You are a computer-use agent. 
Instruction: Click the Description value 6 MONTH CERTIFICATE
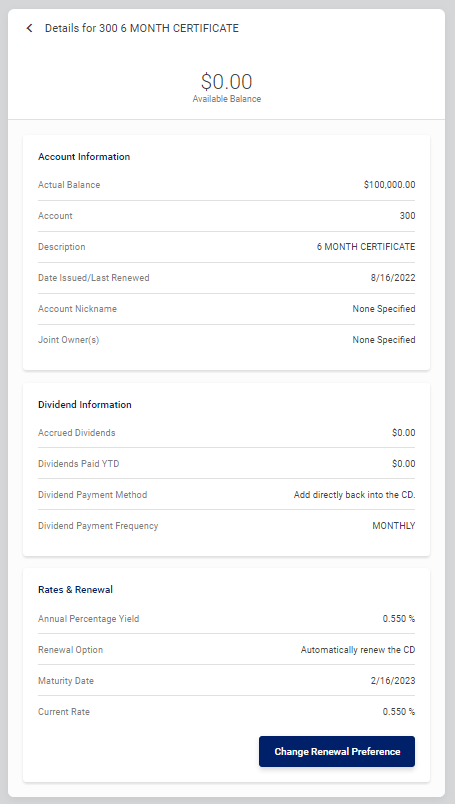point(366,247)
